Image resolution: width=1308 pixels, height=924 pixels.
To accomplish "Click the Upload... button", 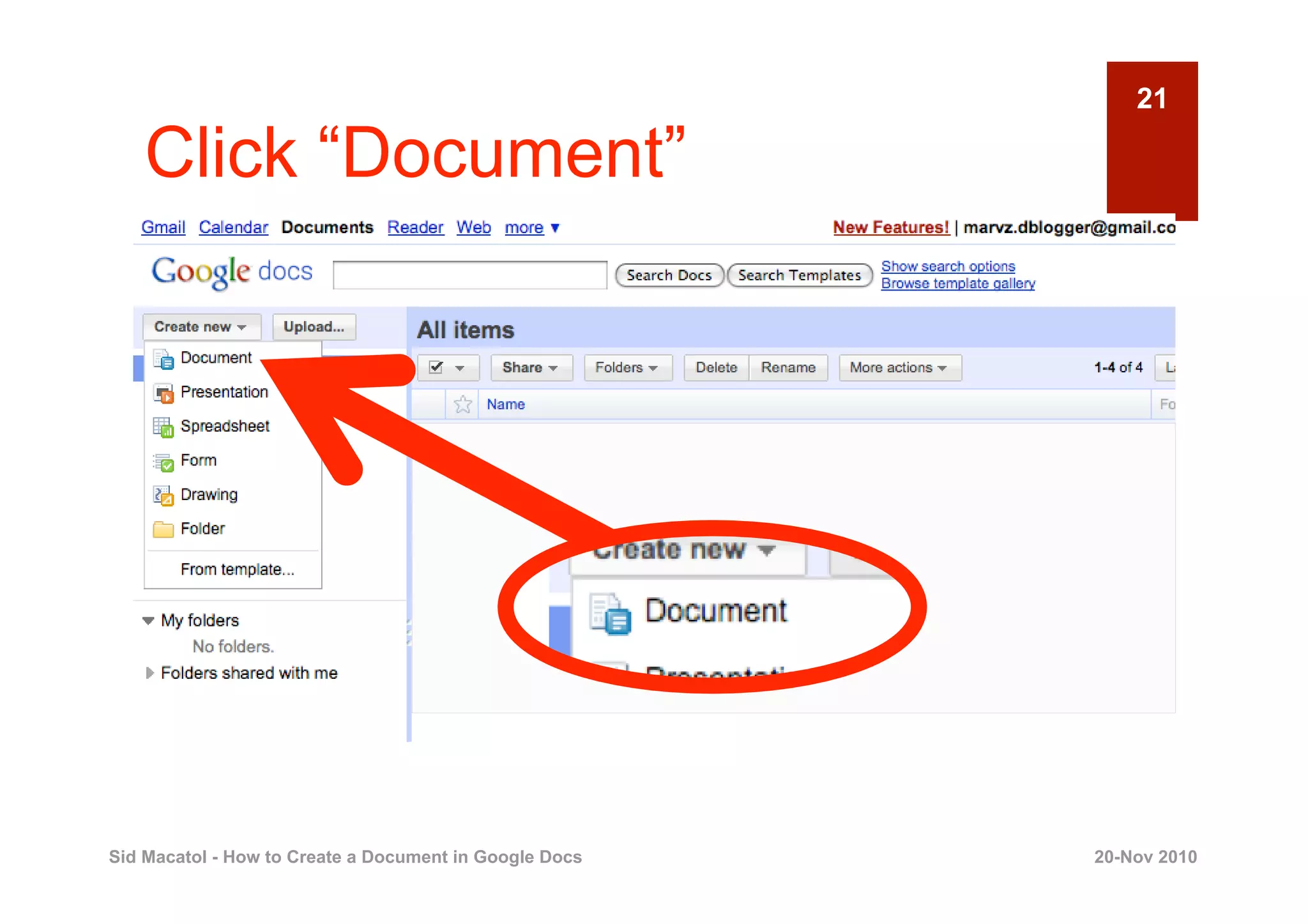I will (x=314, y=327).
